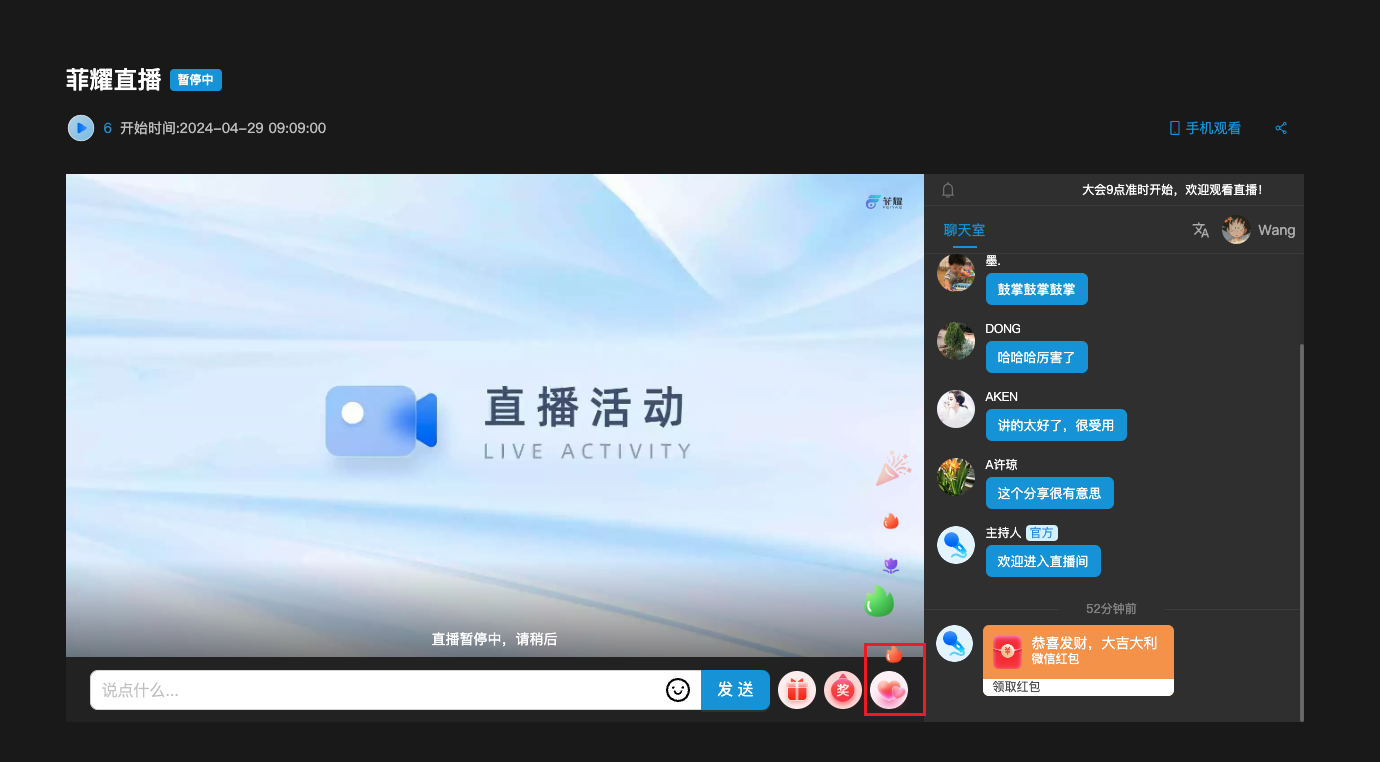Click the 主持人 host avatar
The width and height of the screenshot is (1380, 762).
click(x=956, y=545)
